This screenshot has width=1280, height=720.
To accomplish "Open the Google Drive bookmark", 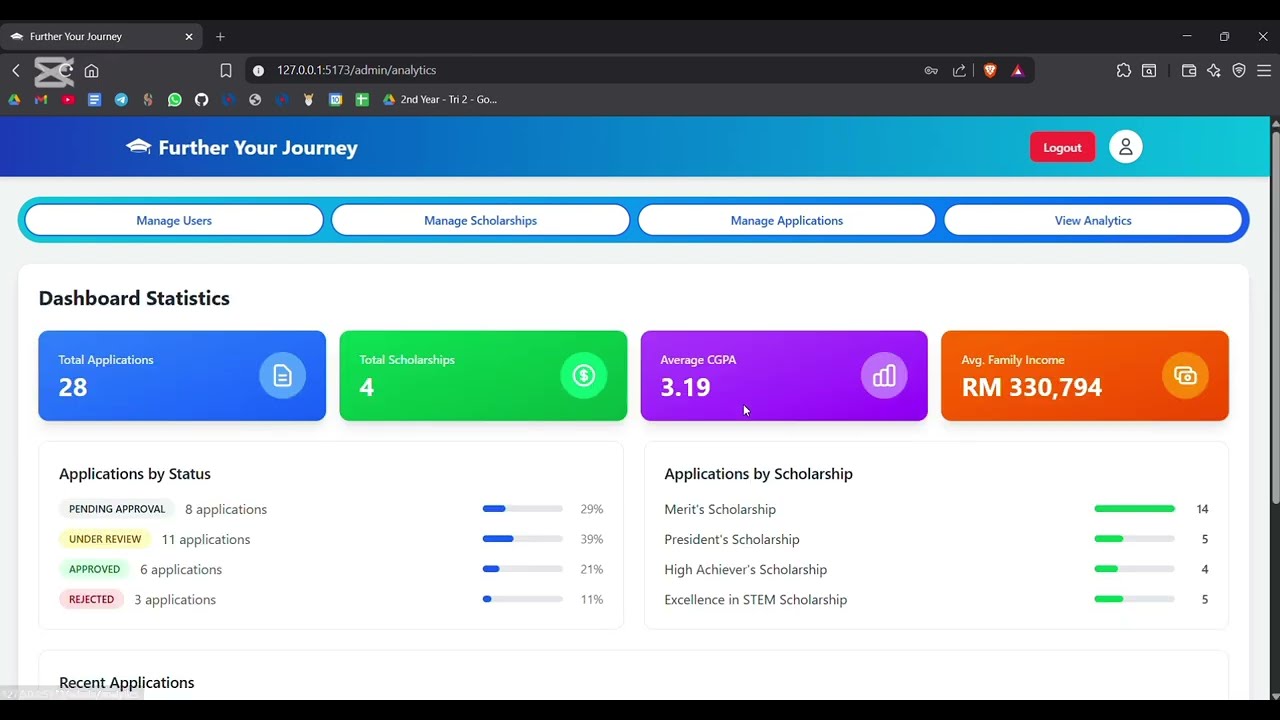I will pos(14,99).
